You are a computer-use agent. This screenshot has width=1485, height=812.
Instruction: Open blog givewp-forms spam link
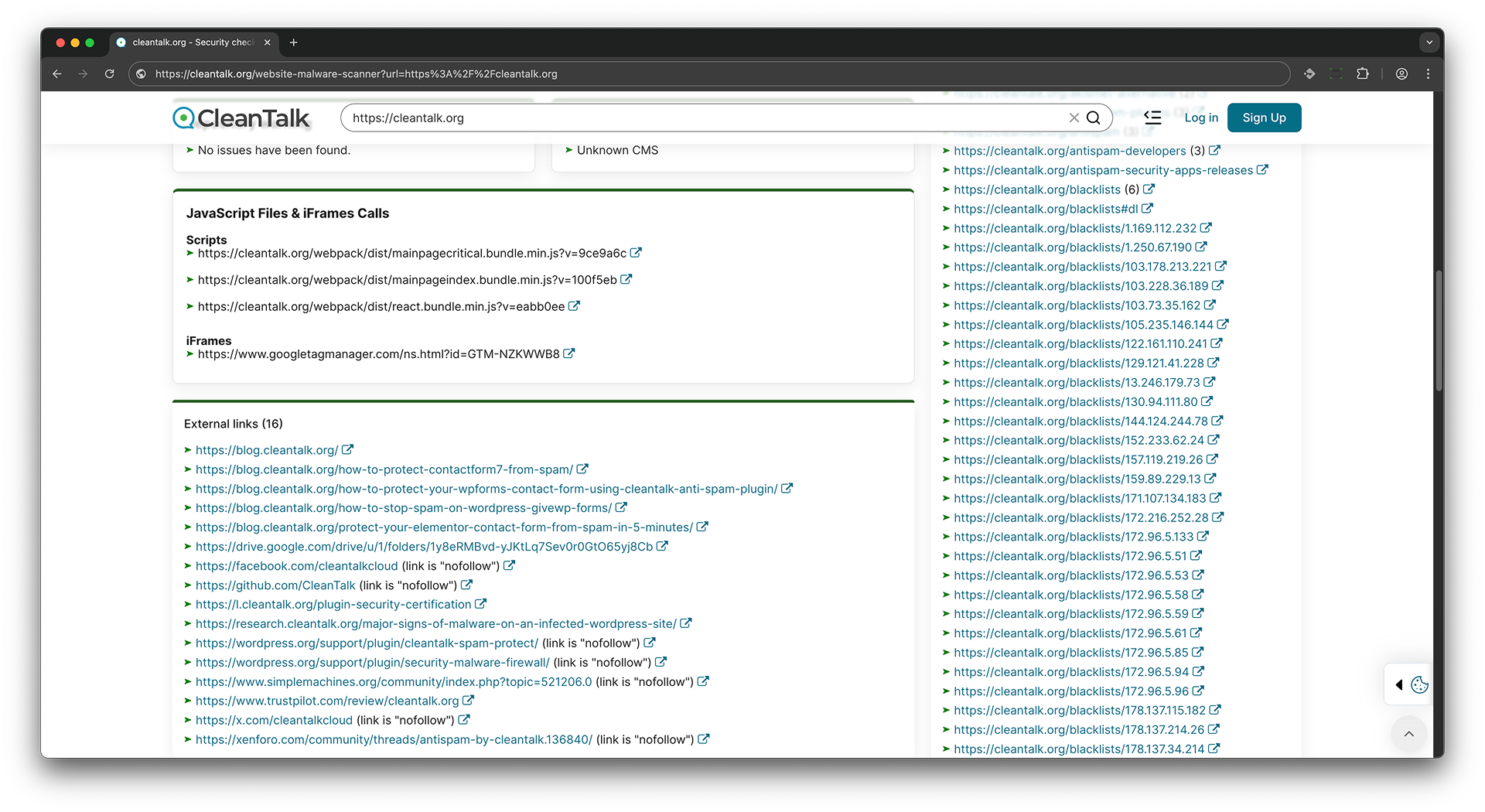pyautogui.click(x=404, y=508)
